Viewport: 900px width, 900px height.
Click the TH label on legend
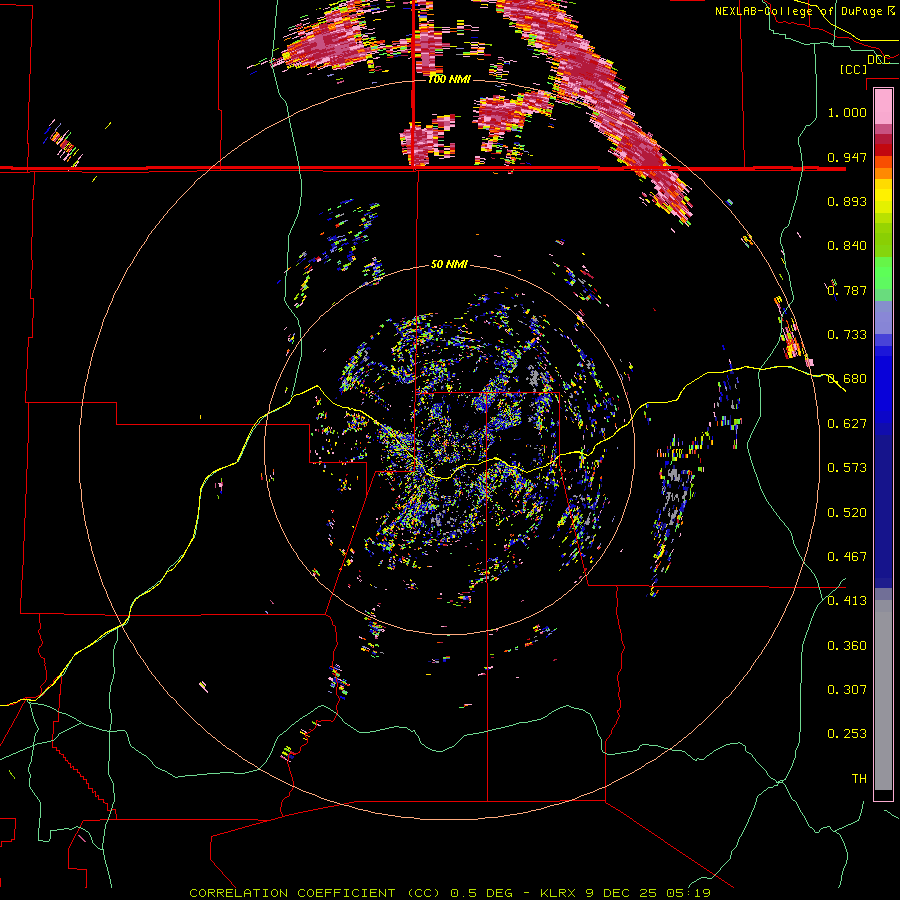tap(859, 779)
